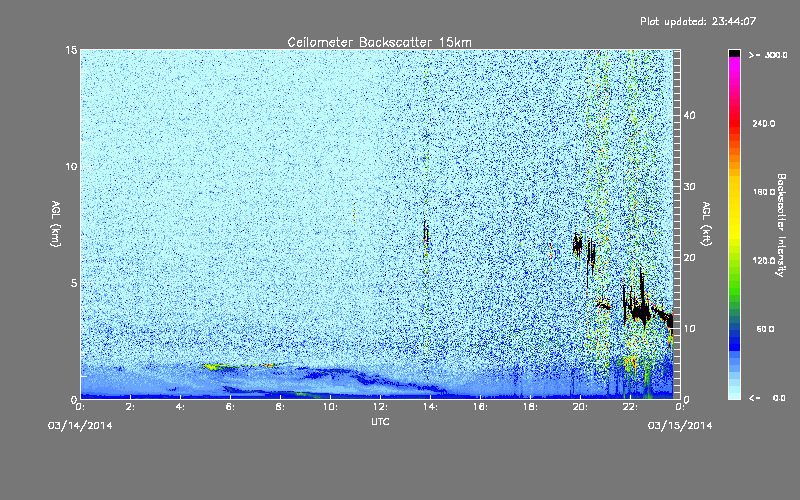Click the colorbar value 120.0
Screen dimensions: 800x500
pyautogui.click(x=764, y=260)
